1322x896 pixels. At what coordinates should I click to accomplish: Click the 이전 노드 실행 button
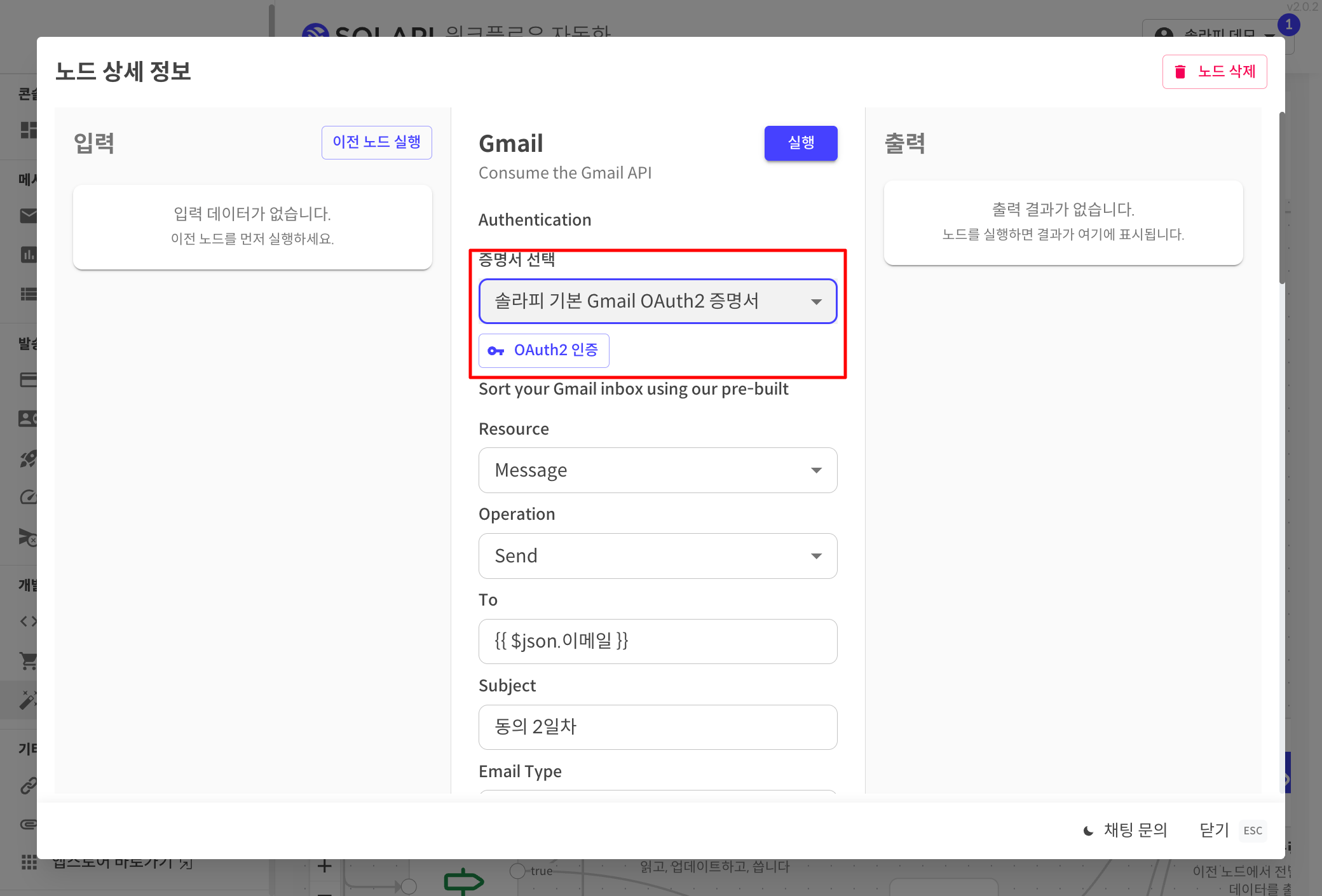click(376, 142)
